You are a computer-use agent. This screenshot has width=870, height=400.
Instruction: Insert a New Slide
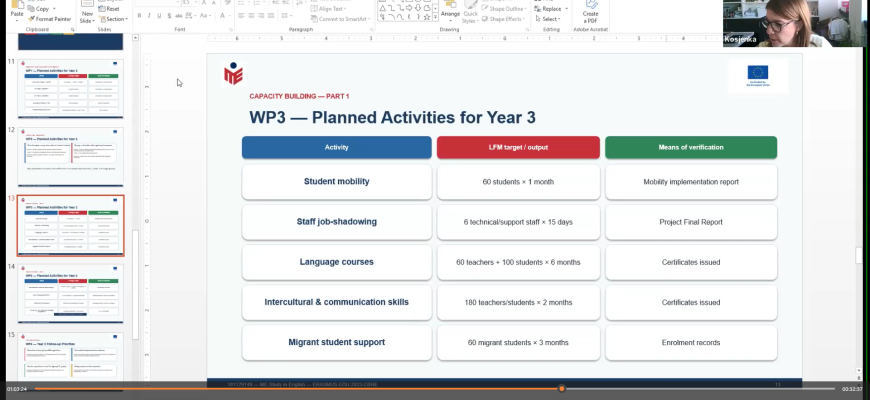point(87,13)
